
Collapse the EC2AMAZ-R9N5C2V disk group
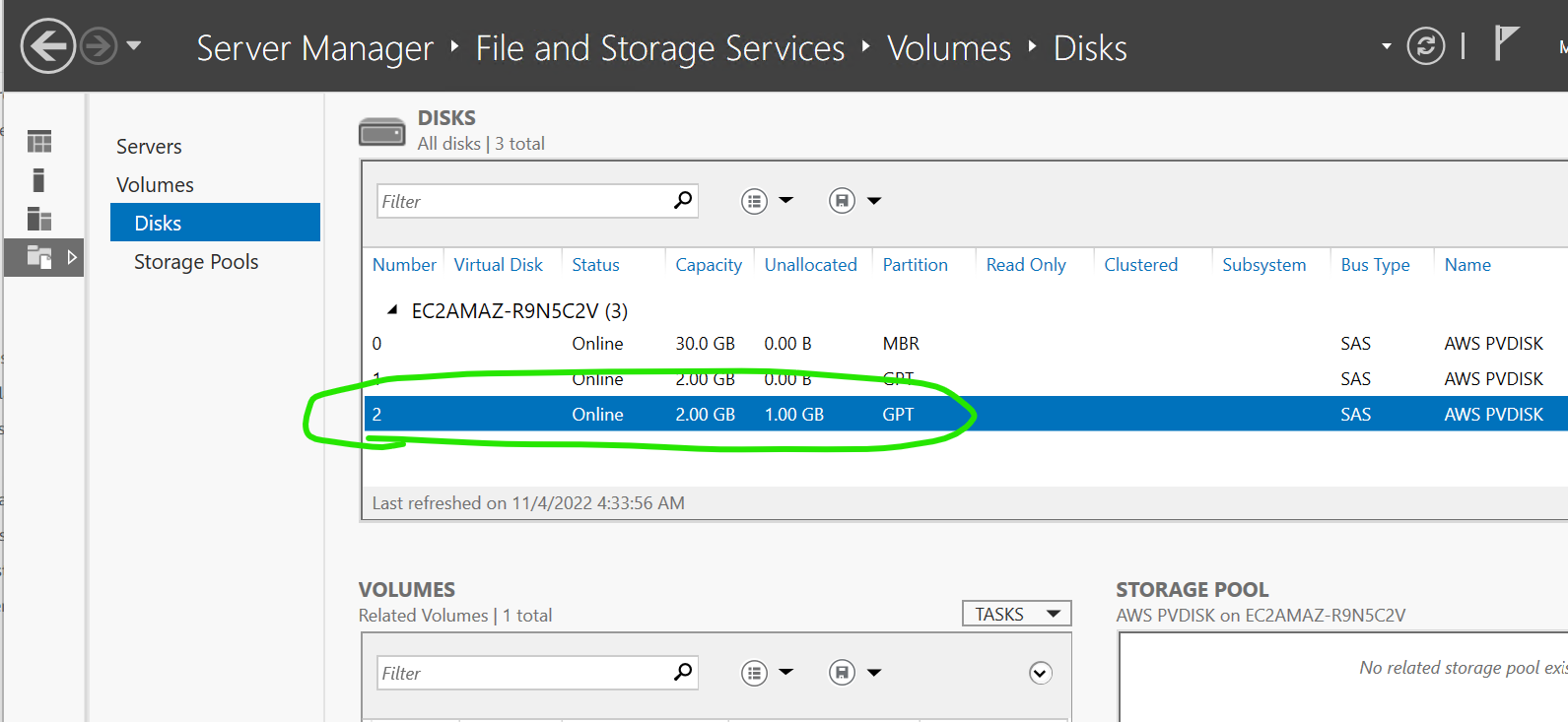point(392,310)
